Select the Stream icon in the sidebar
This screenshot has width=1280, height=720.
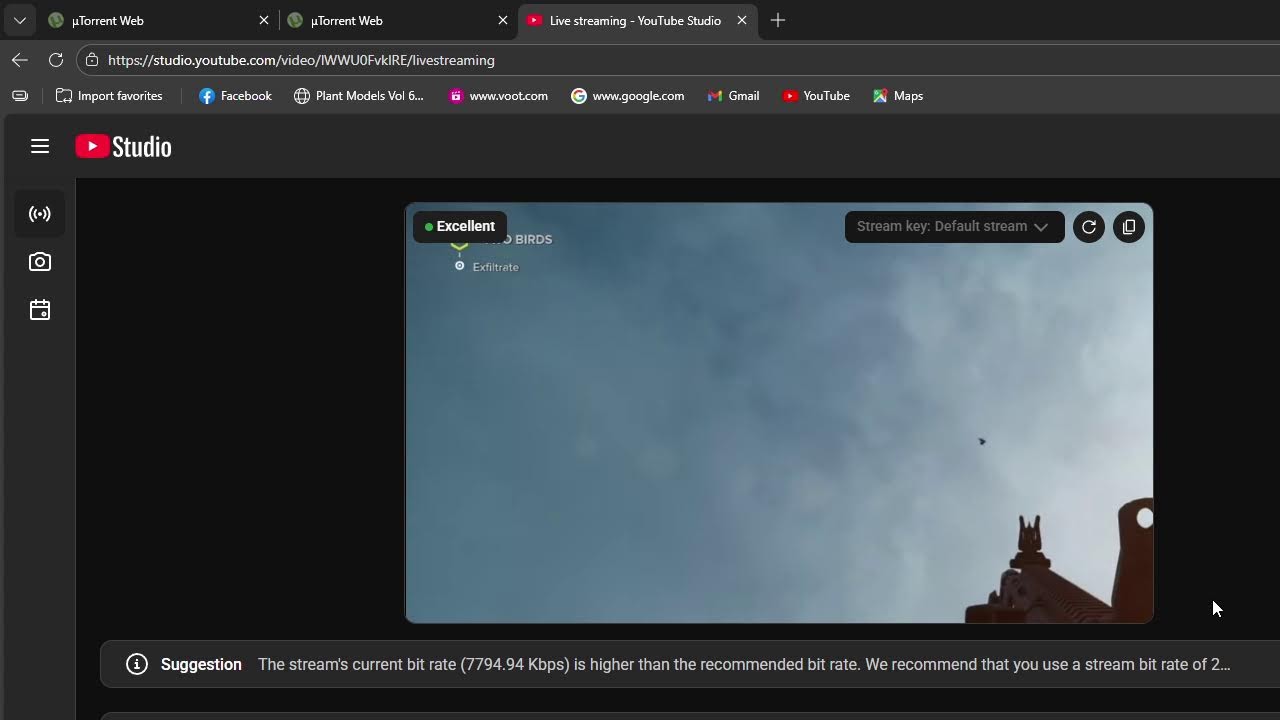click(x=40, y=214)
